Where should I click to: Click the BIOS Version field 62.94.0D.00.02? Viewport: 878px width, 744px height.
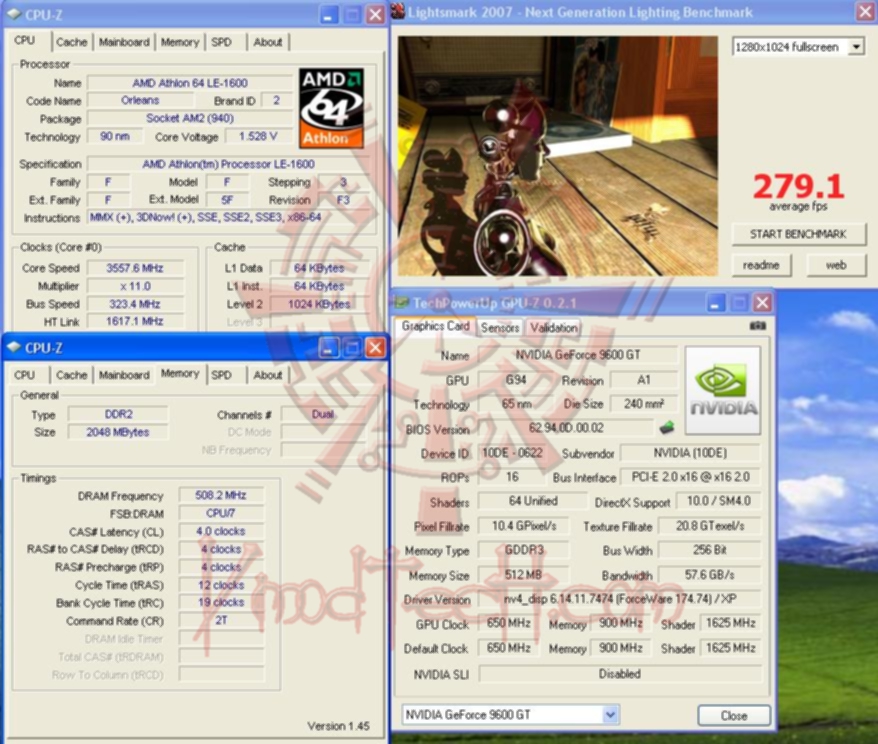point(566,428)
